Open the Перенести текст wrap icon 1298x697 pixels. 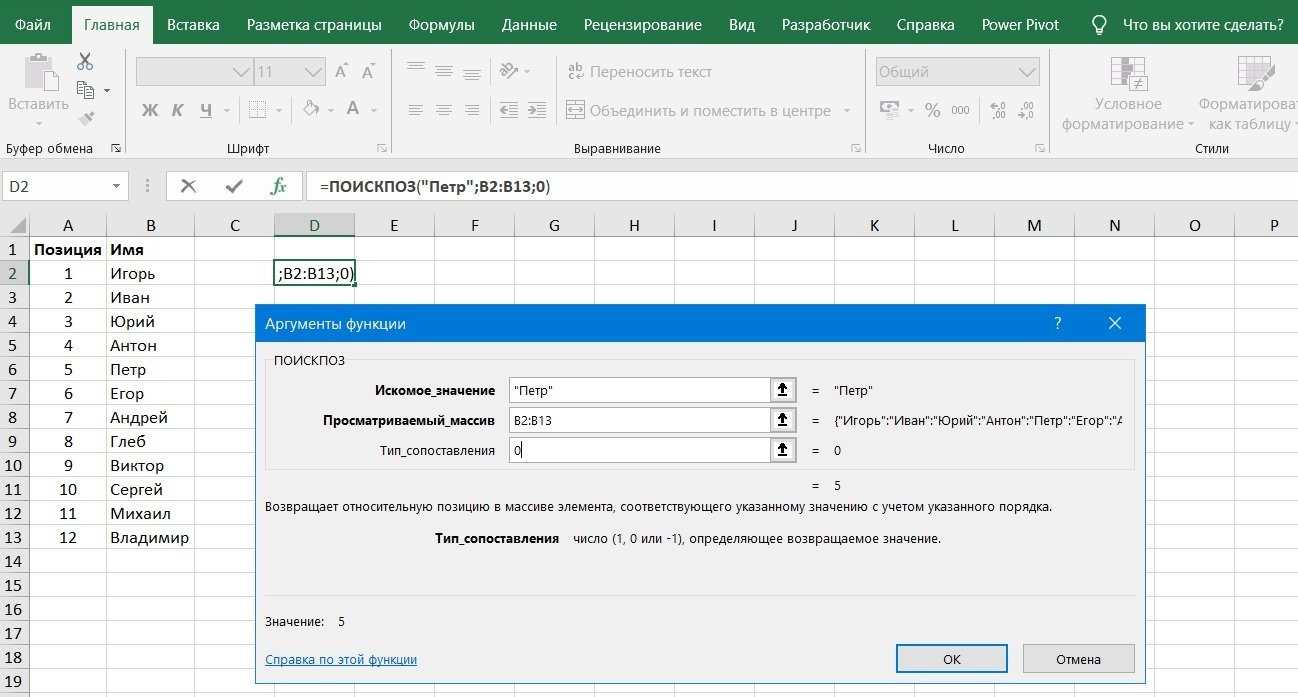(x=576, y=71)
